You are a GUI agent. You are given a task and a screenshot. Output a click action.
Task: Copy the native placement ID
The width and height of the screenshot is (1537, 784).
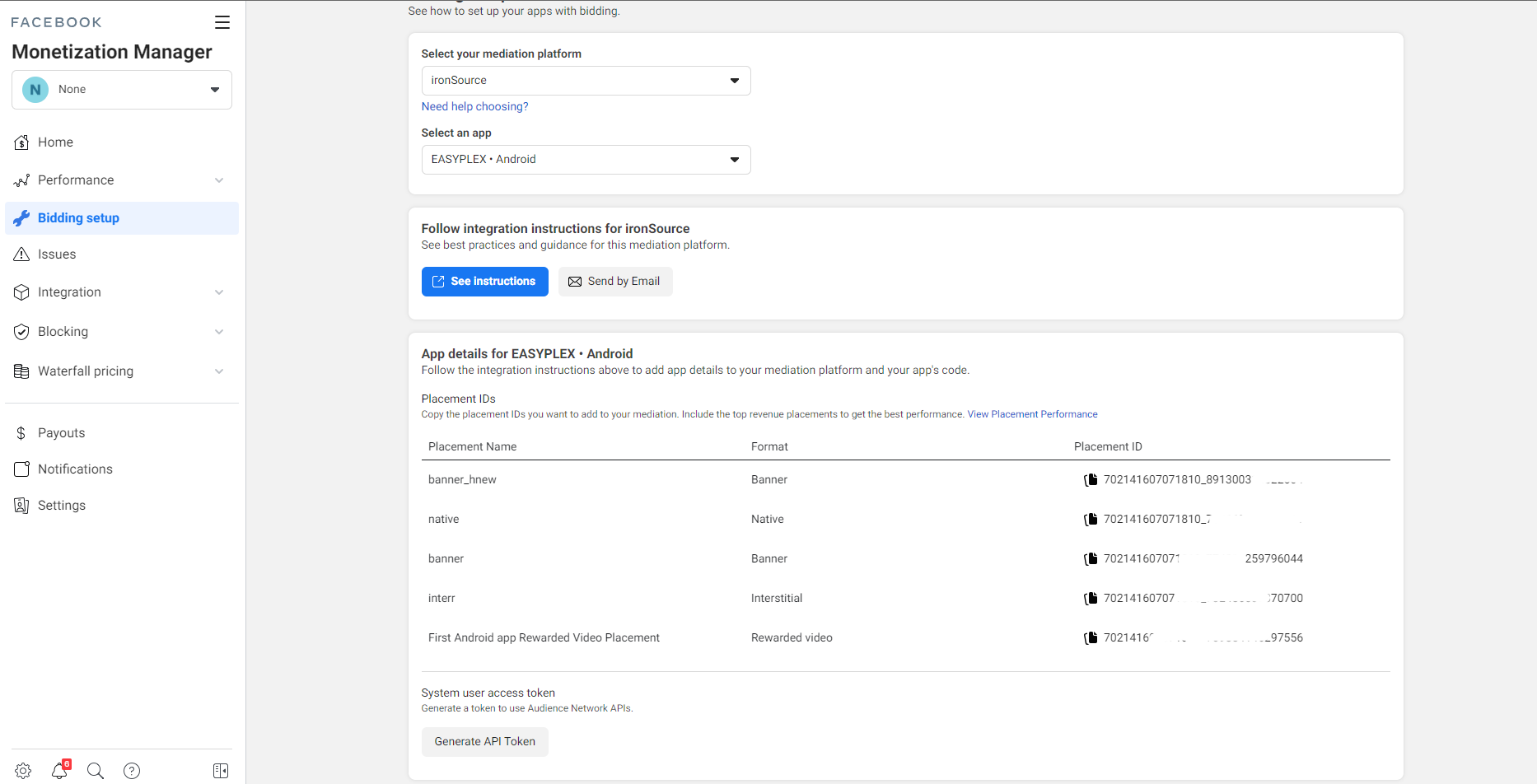[x=1091, y=520]
